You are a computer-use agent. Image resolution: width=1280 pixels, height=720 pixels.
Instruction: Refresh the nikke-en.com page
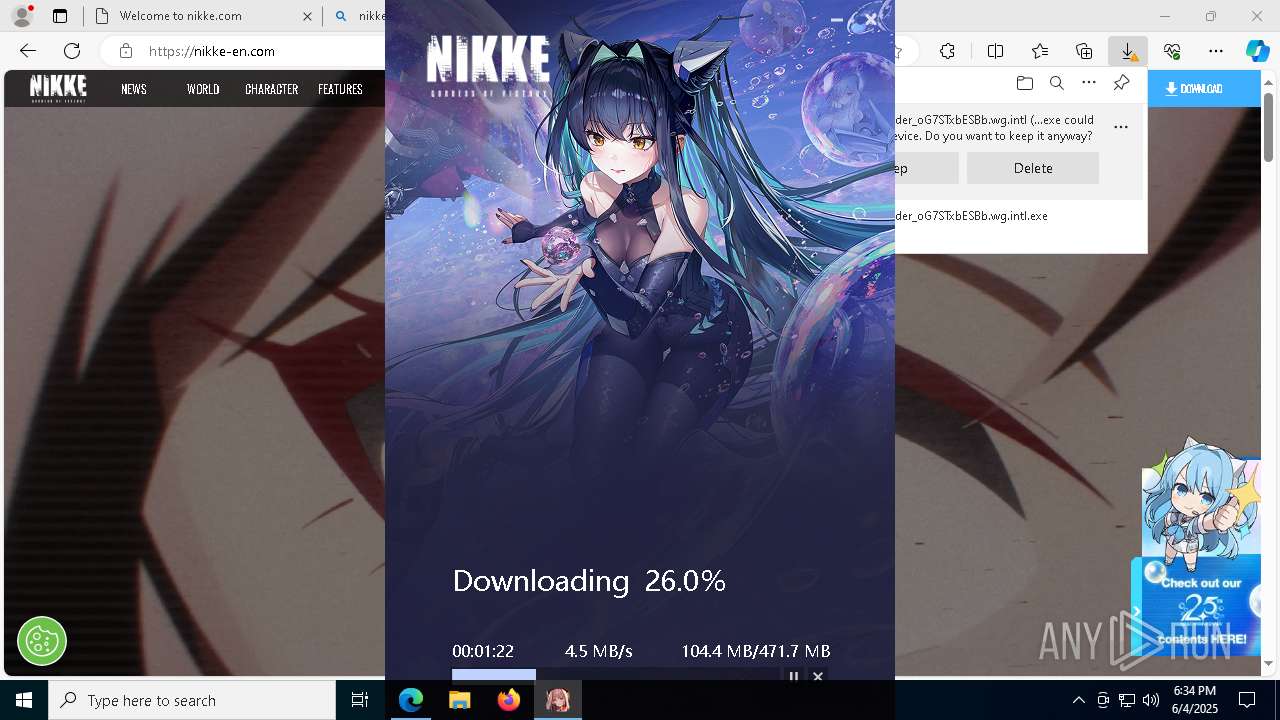72,51
